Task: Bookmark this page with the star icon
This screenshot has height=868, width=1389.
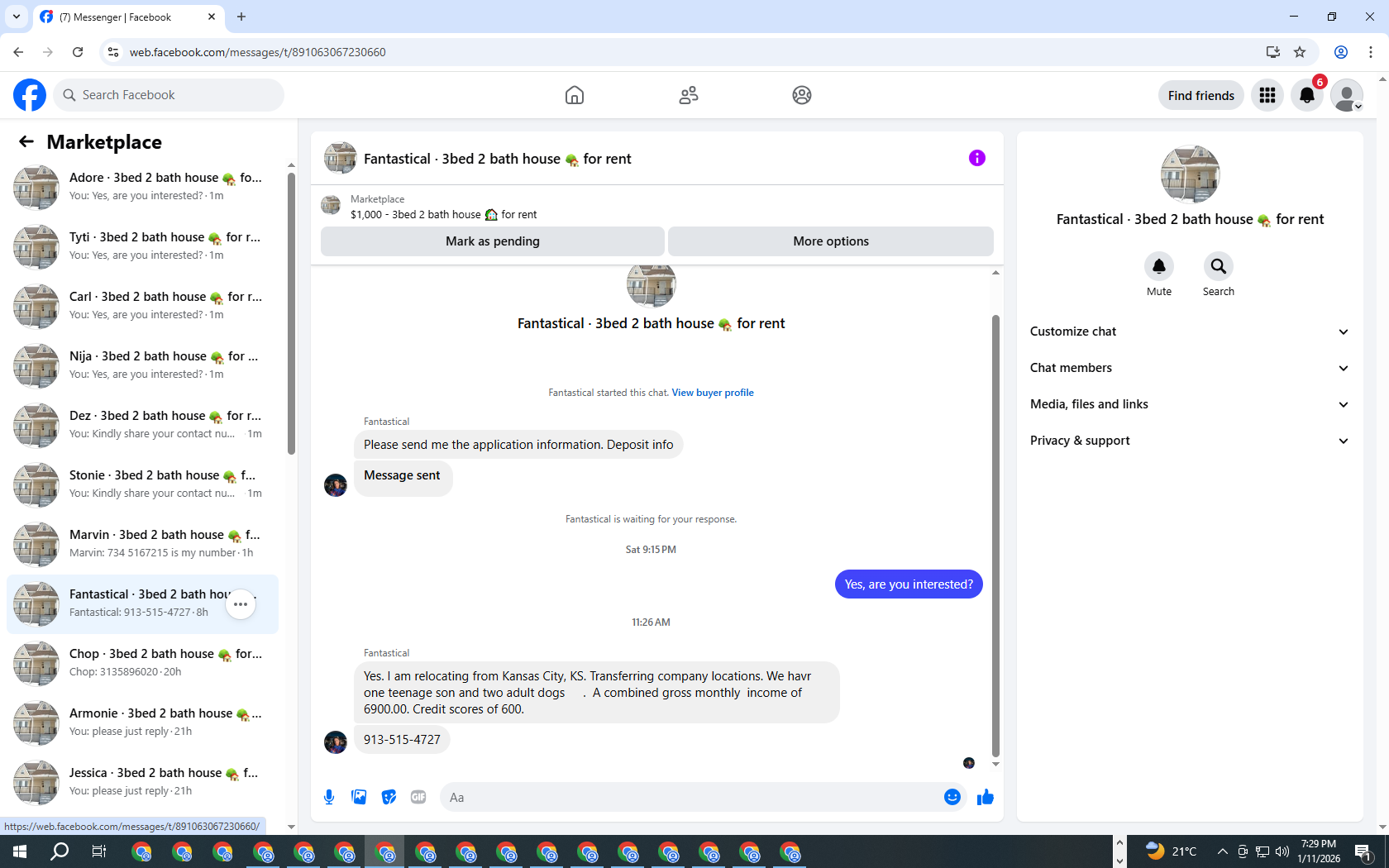Action: point(1300,52)
